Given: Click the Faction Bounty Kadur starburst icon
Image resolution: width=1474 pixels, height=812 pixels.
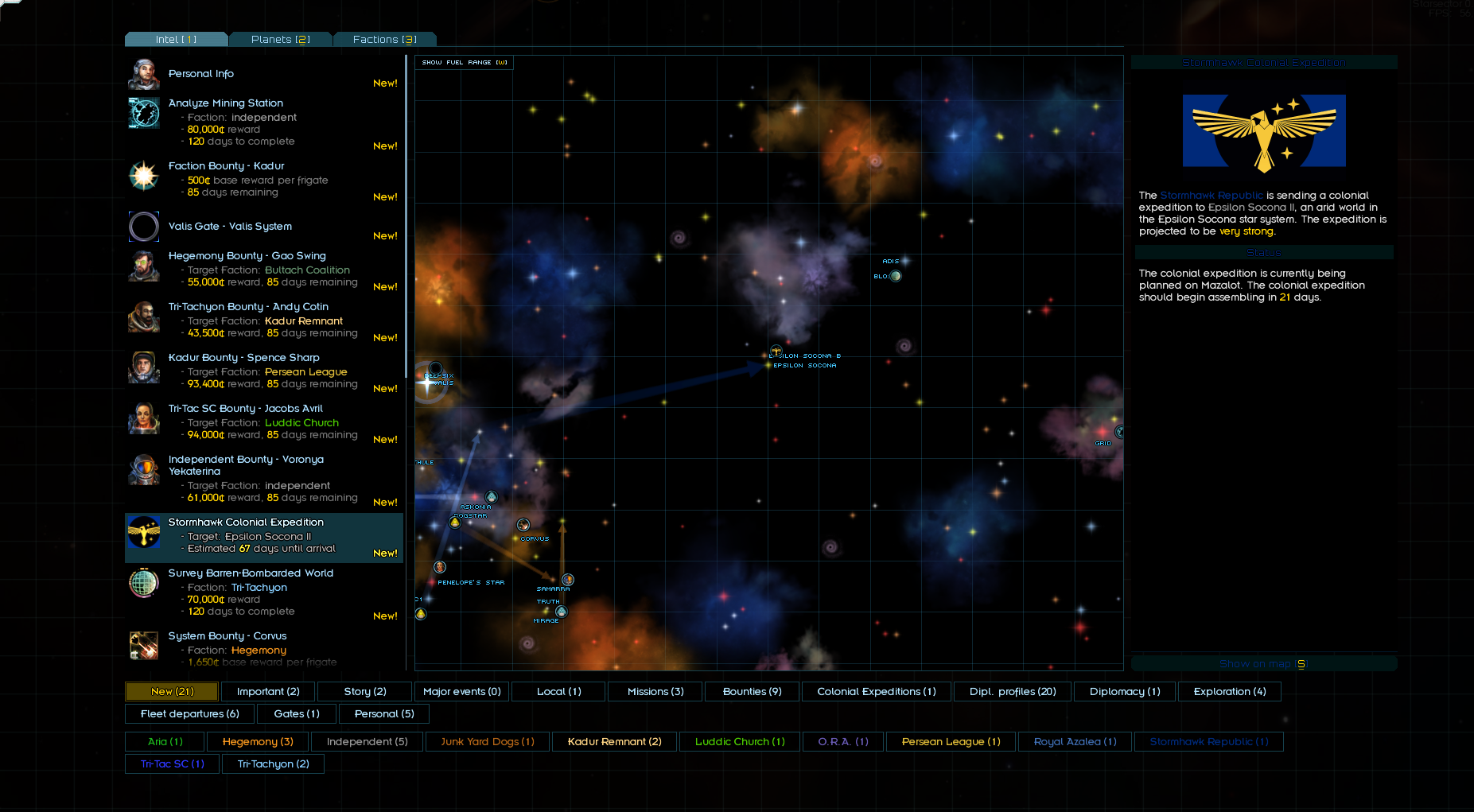Looking at the screenshot, I should pos(144,176).
